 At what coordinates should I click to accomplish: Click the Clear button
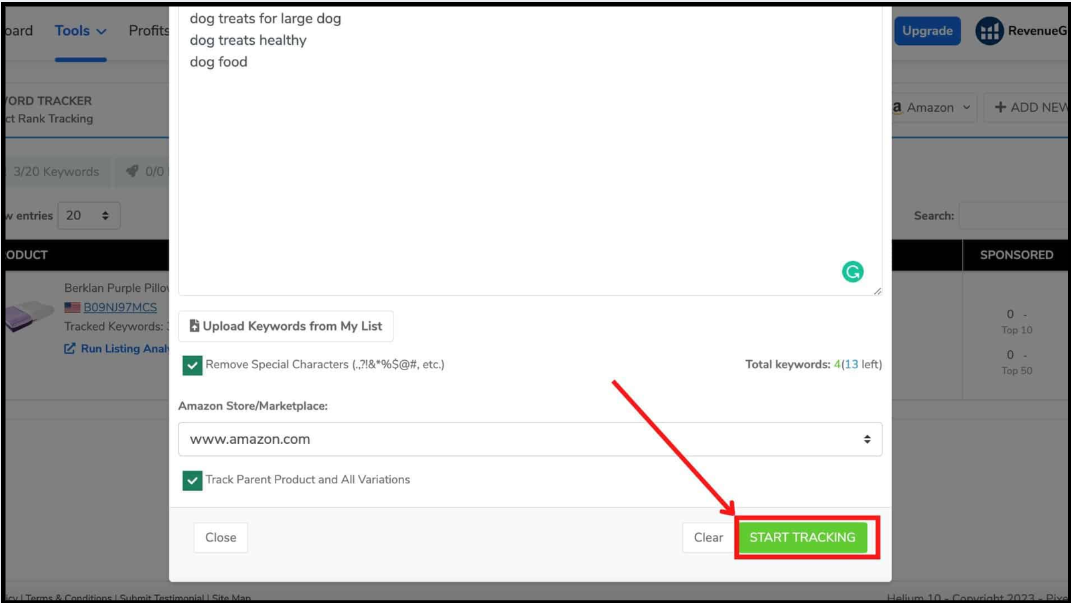(708, 538)
